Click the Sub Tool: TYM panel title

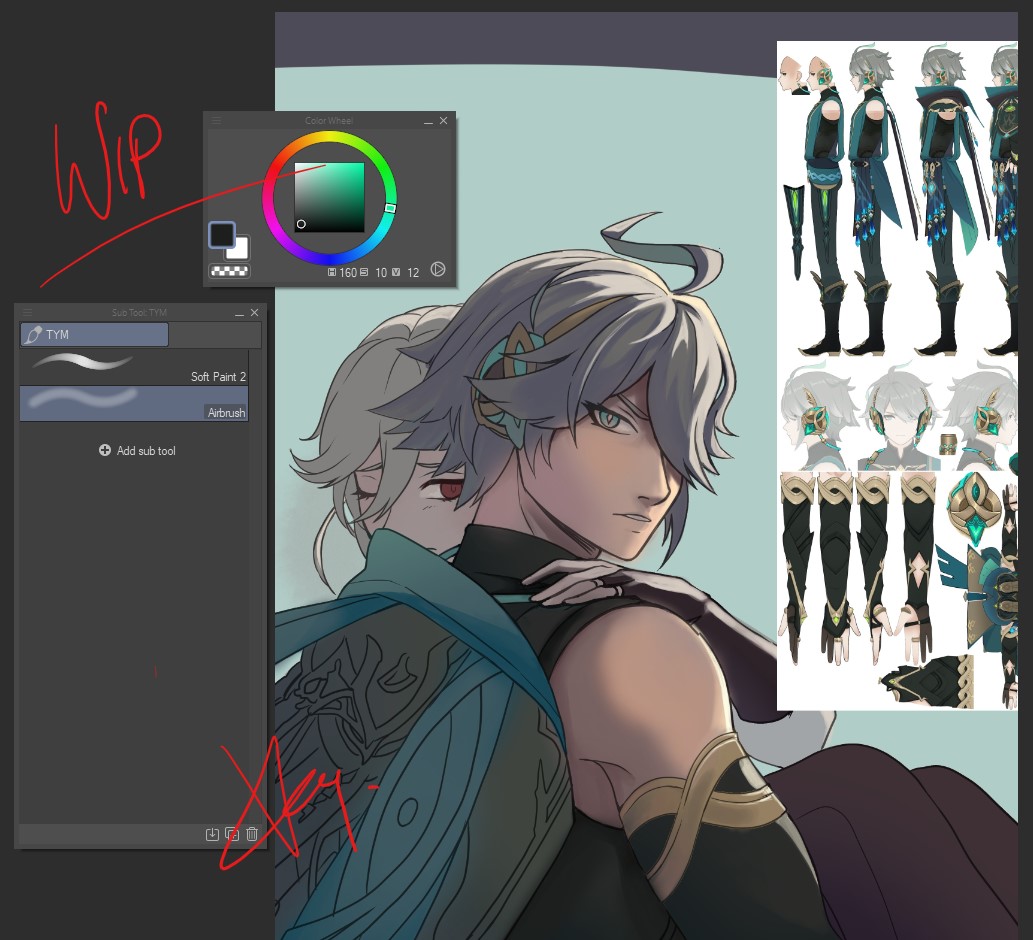pyautogui.click(x=139, y=312)
